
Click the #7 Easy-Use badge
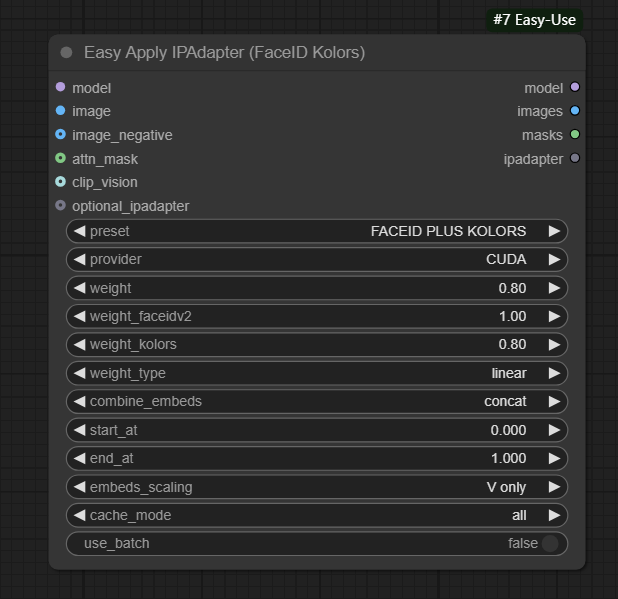pos(535,19)
